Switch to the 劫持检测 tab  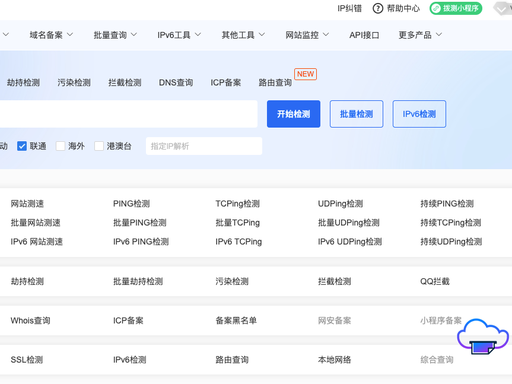coord(23,83)
